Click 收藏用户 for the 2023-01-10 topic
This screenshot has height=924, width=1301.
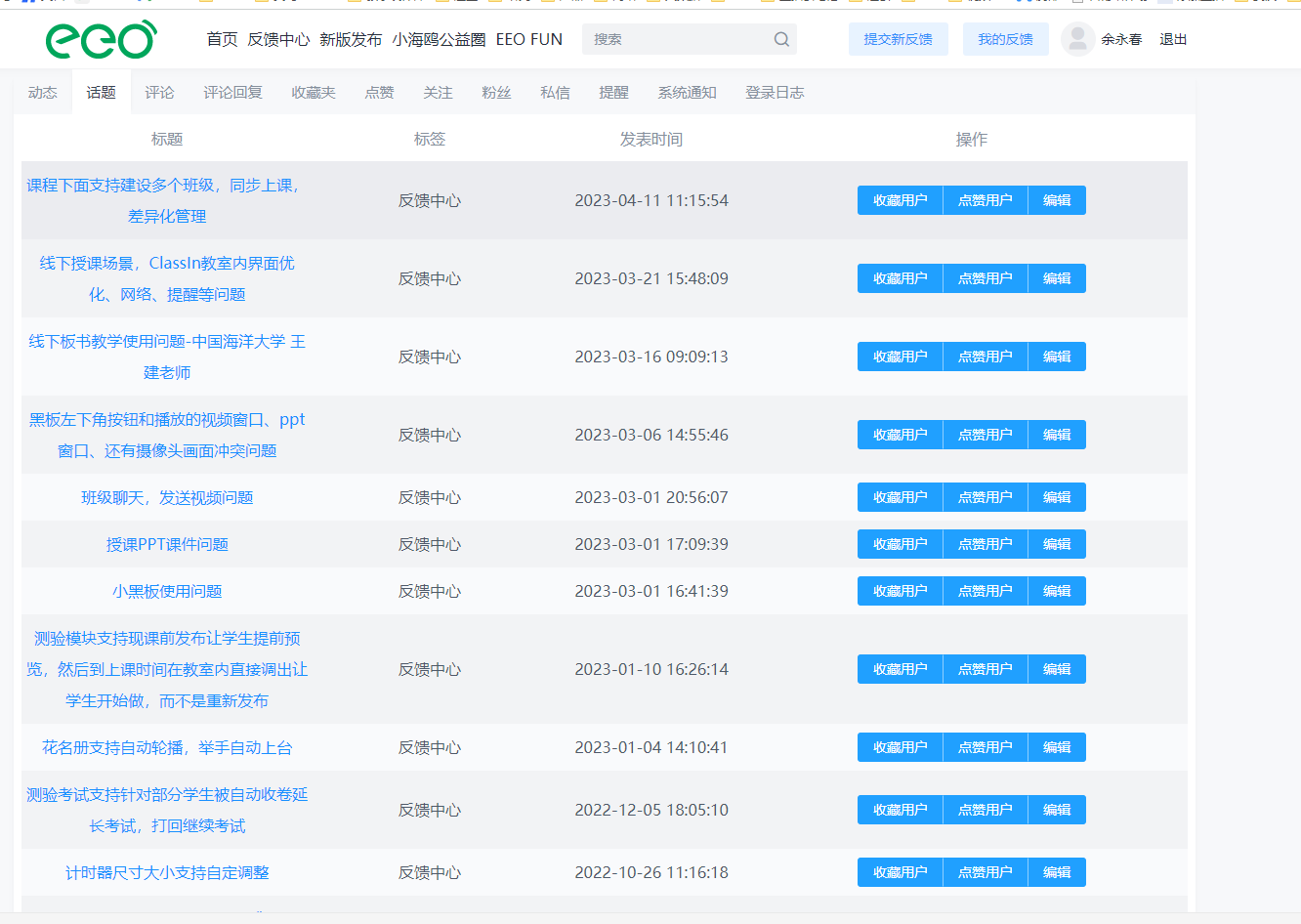901,669
